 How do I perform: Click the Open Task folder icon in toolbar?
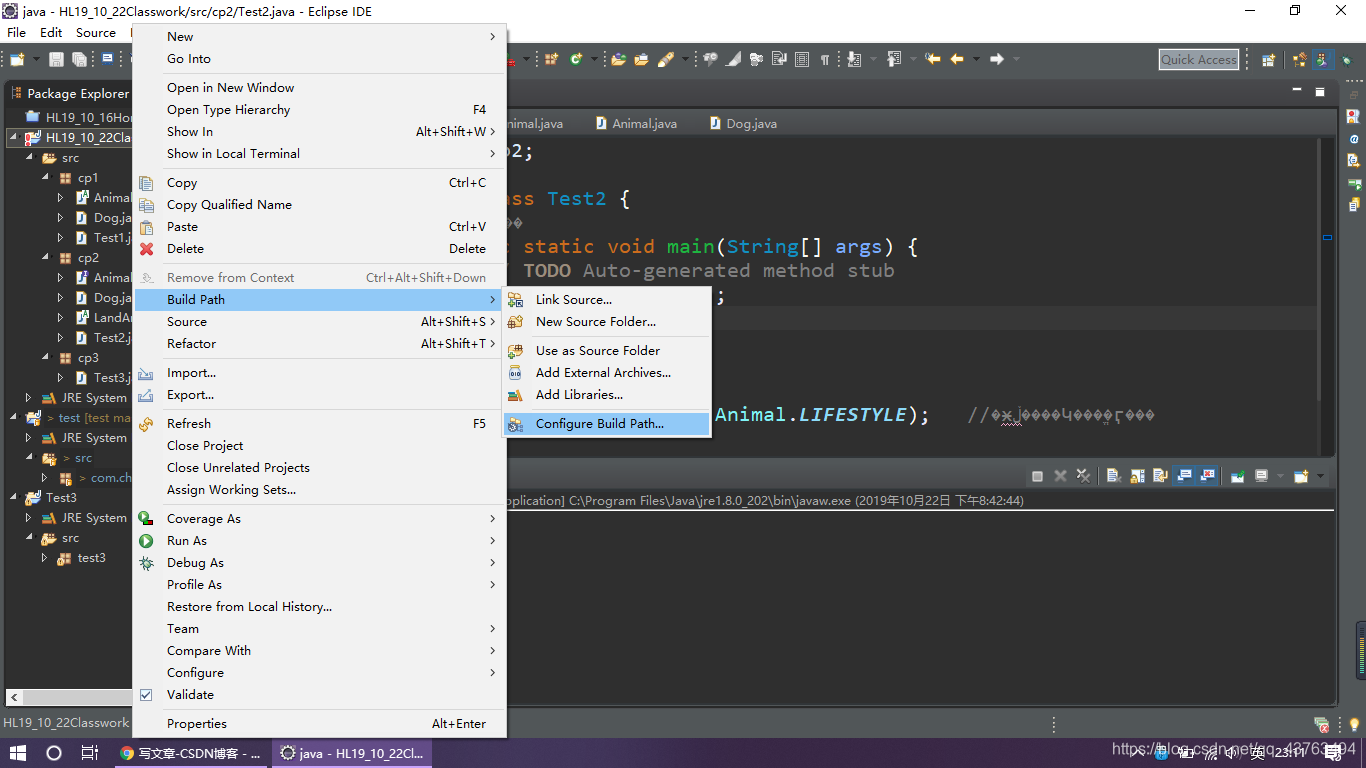pos(641,60)
